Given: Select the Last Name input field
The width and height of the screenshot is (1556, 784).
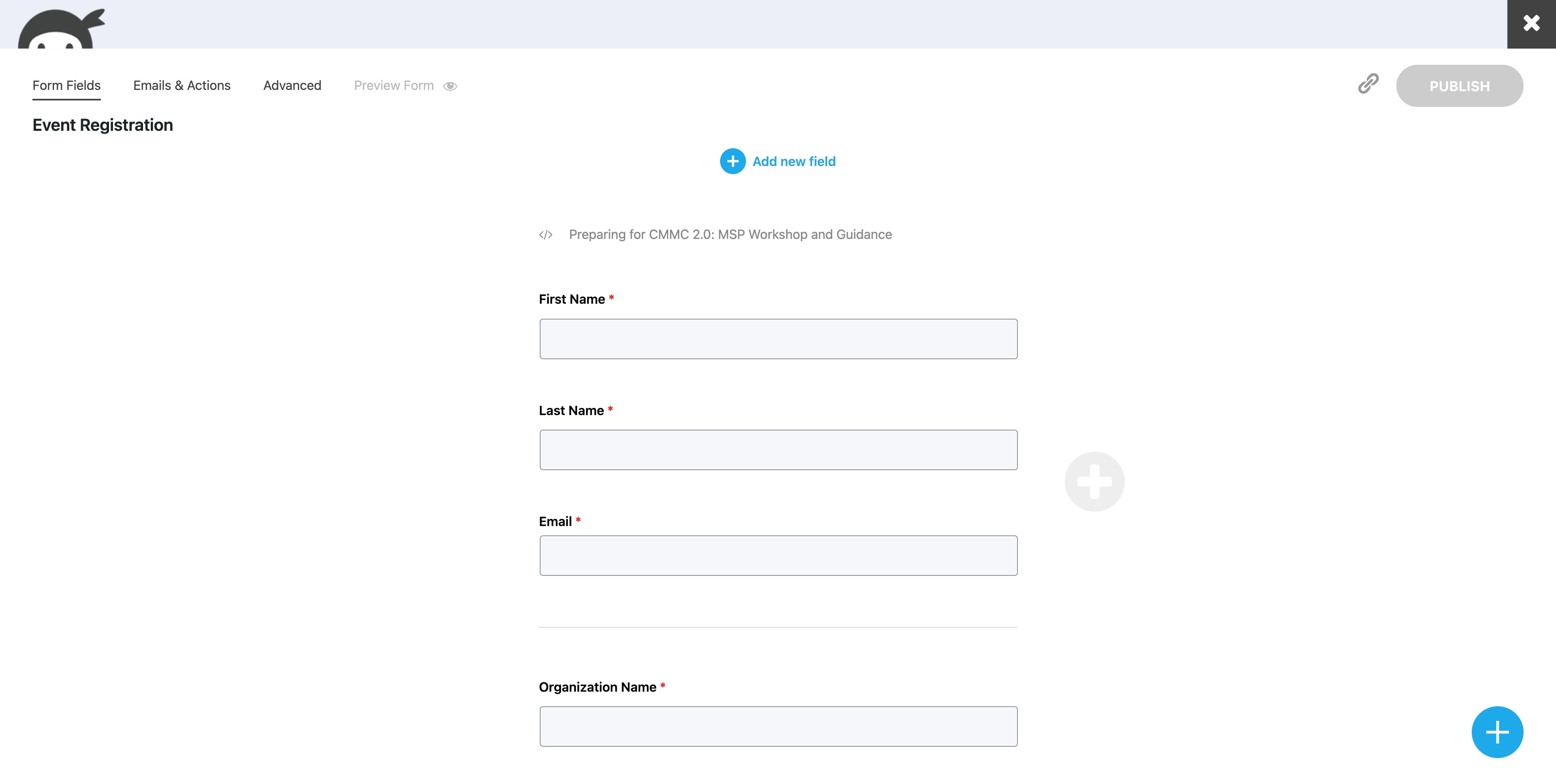Looking at the screenshot, I should pyautogui.click(x=778, y=450).
